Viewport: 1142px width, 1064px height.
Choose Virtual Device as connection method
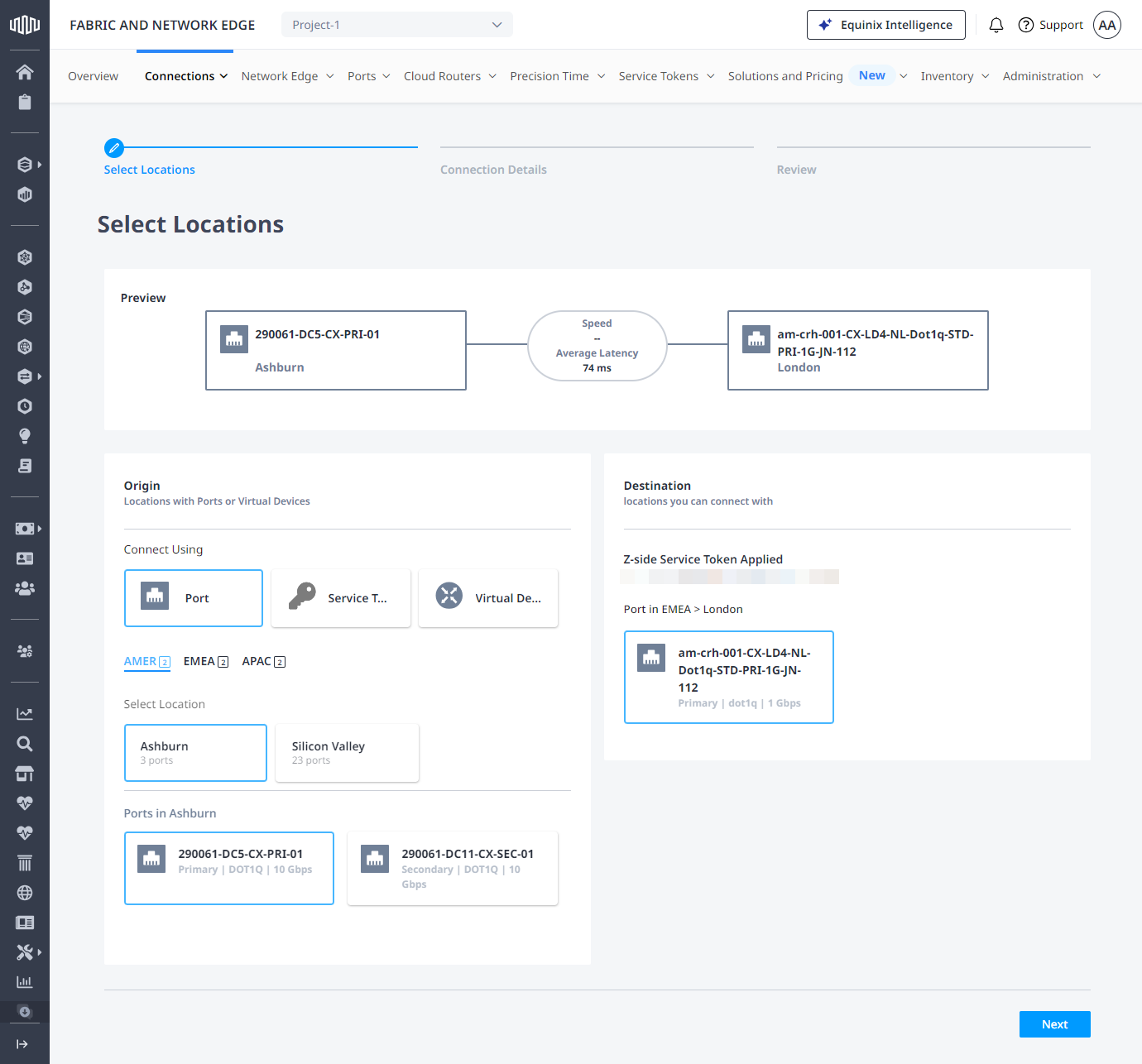coord(488,598)
